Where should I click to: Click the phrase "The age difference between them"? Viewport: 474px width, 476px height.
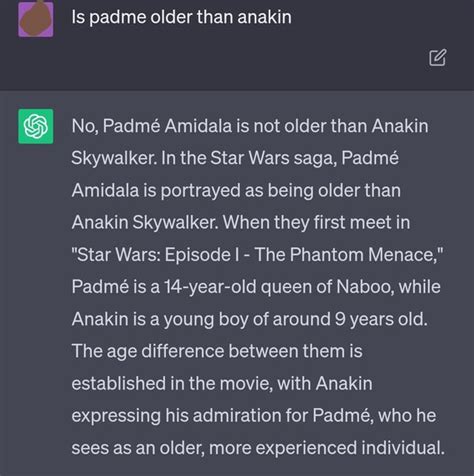tap(208, 351)
